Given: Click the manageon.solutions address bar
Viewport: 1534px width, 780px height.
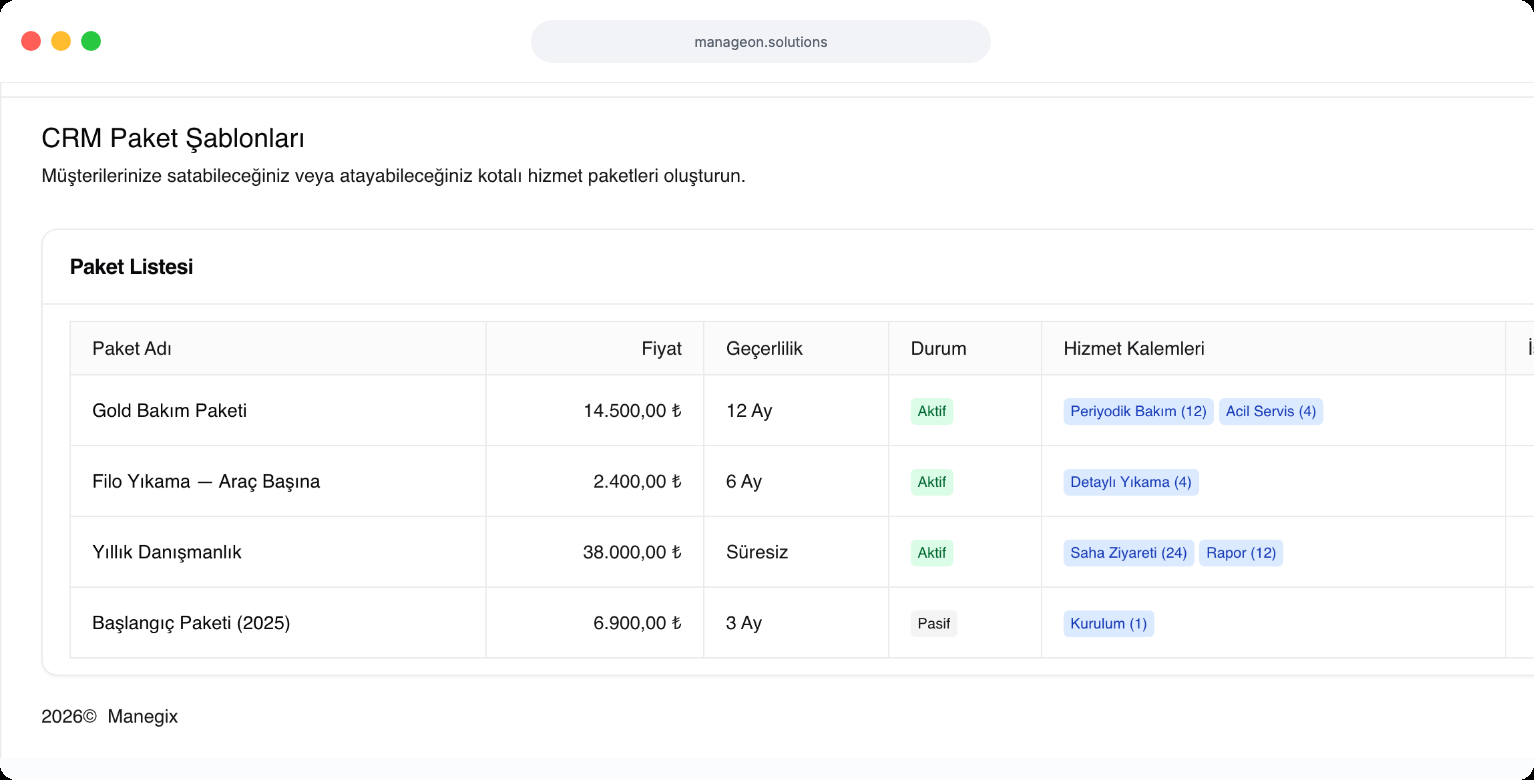Looking at the screenshot, I should pos(760,42).
